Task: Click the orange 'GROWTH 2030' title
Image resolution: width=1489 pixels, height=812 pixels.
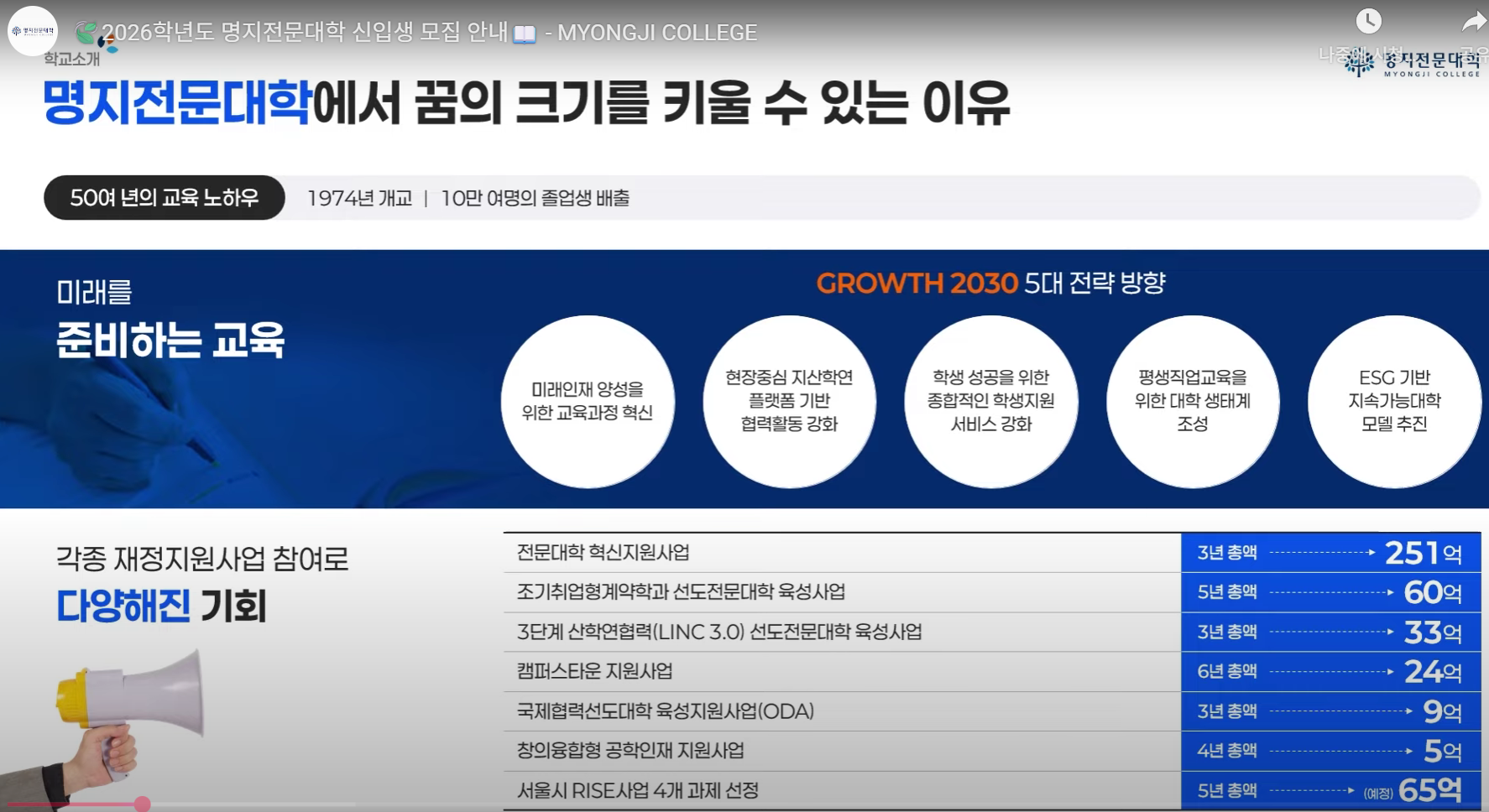Action: 917,284
